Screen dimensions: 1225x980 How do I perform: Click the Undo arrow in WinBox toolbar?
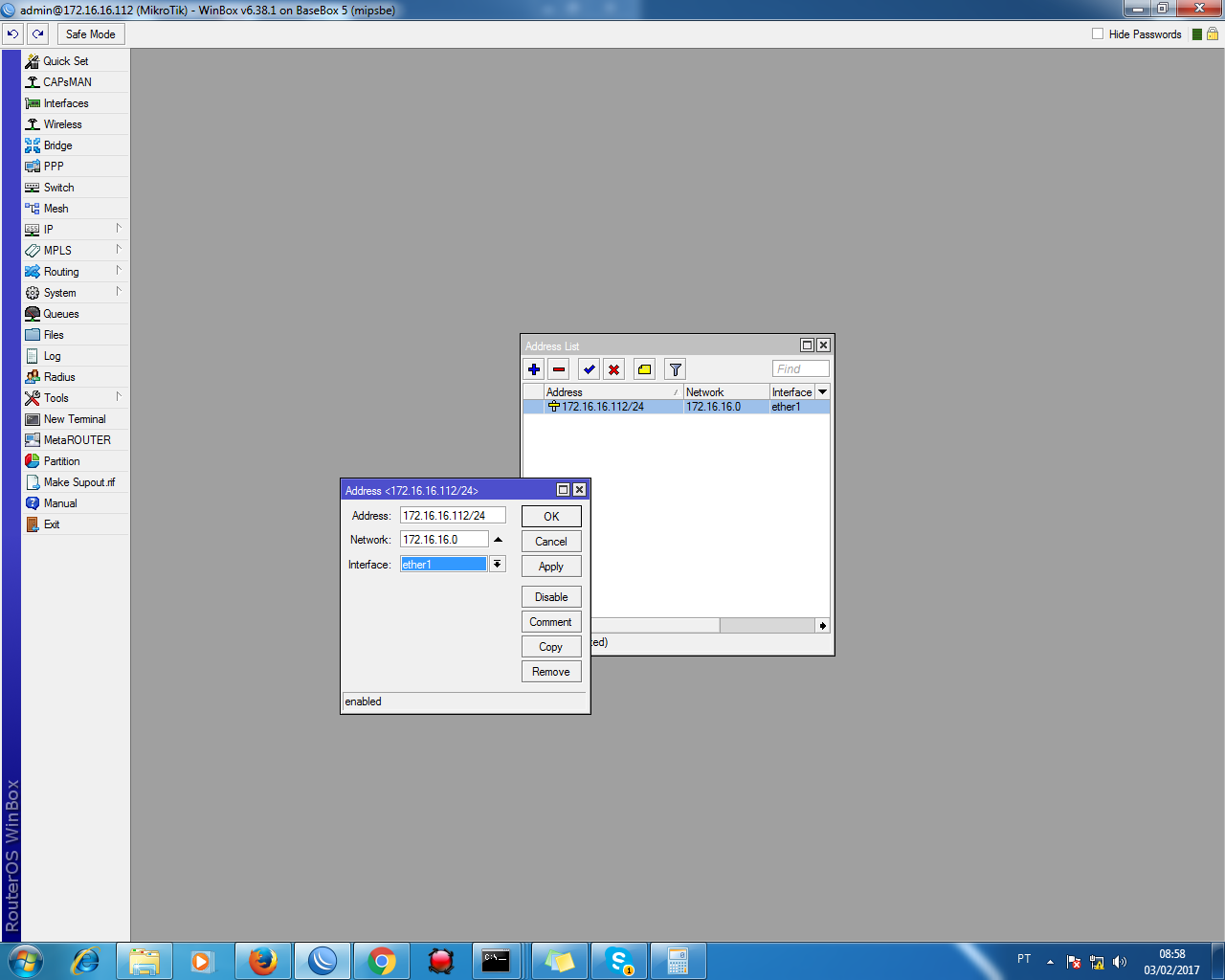click(12, 33)
